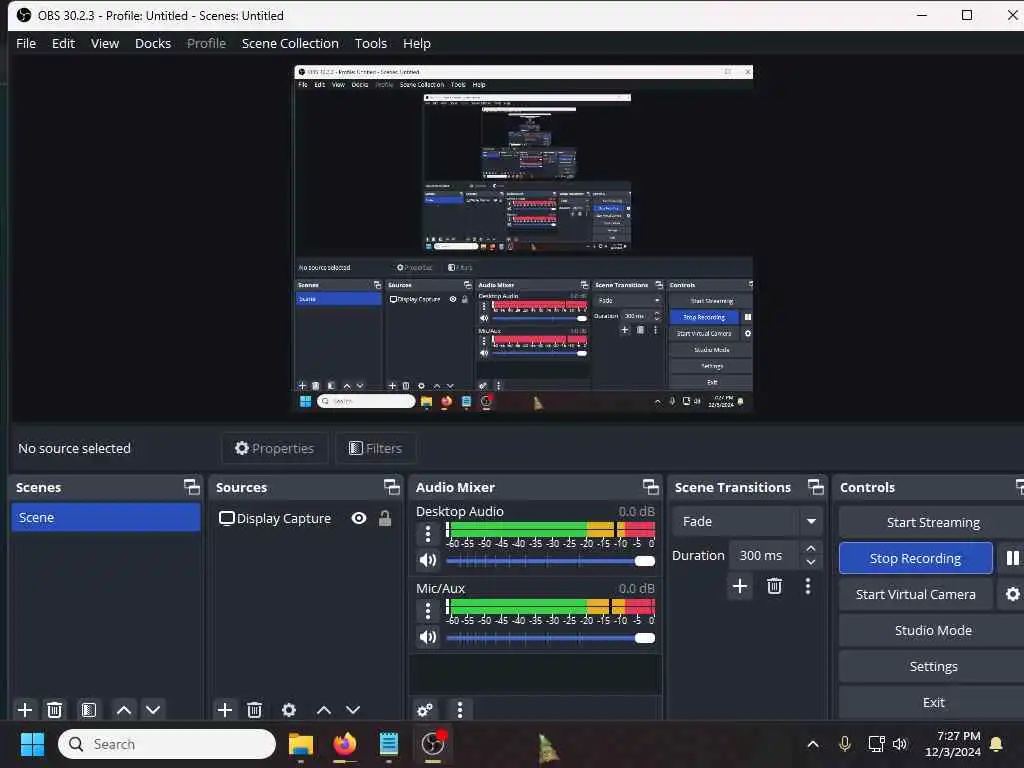Open Firefox from taskbar
Image resolution: width=1024 pixels, height=768 pixels.
point(345,744)
